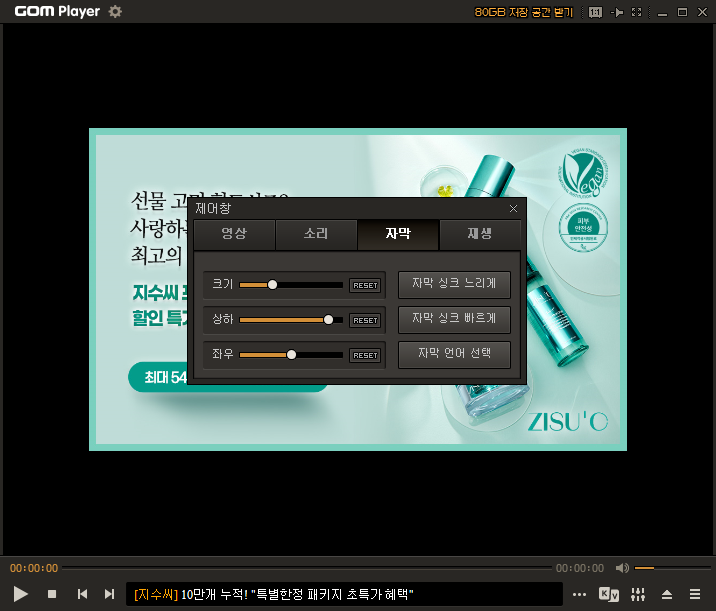This screenshot has width=716, height=611.
Task: Maximize the GOM Player window
Action: coord(682,12)
